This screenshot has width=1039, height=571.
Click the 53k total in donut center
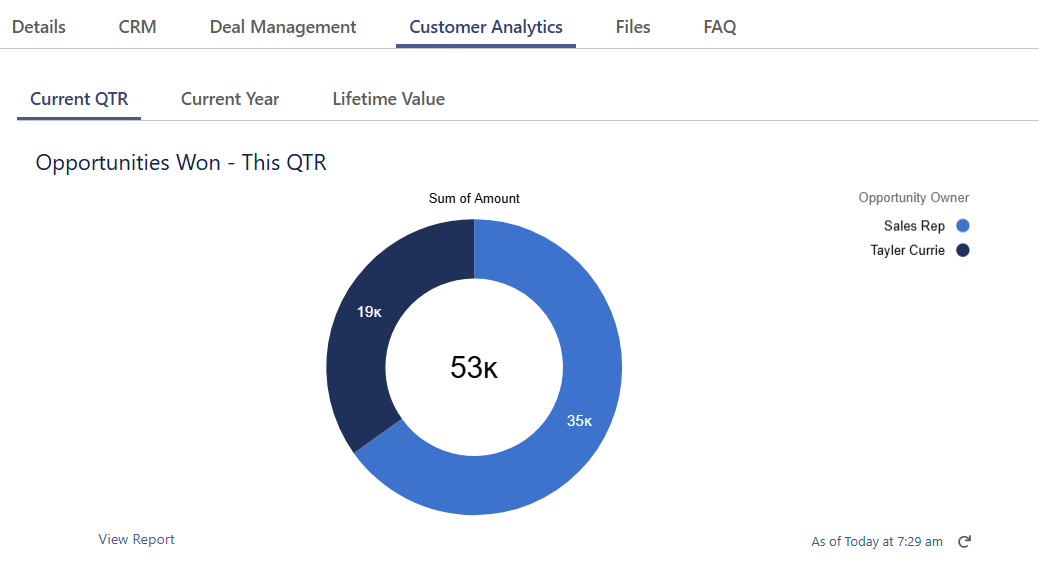pos(474,368)
